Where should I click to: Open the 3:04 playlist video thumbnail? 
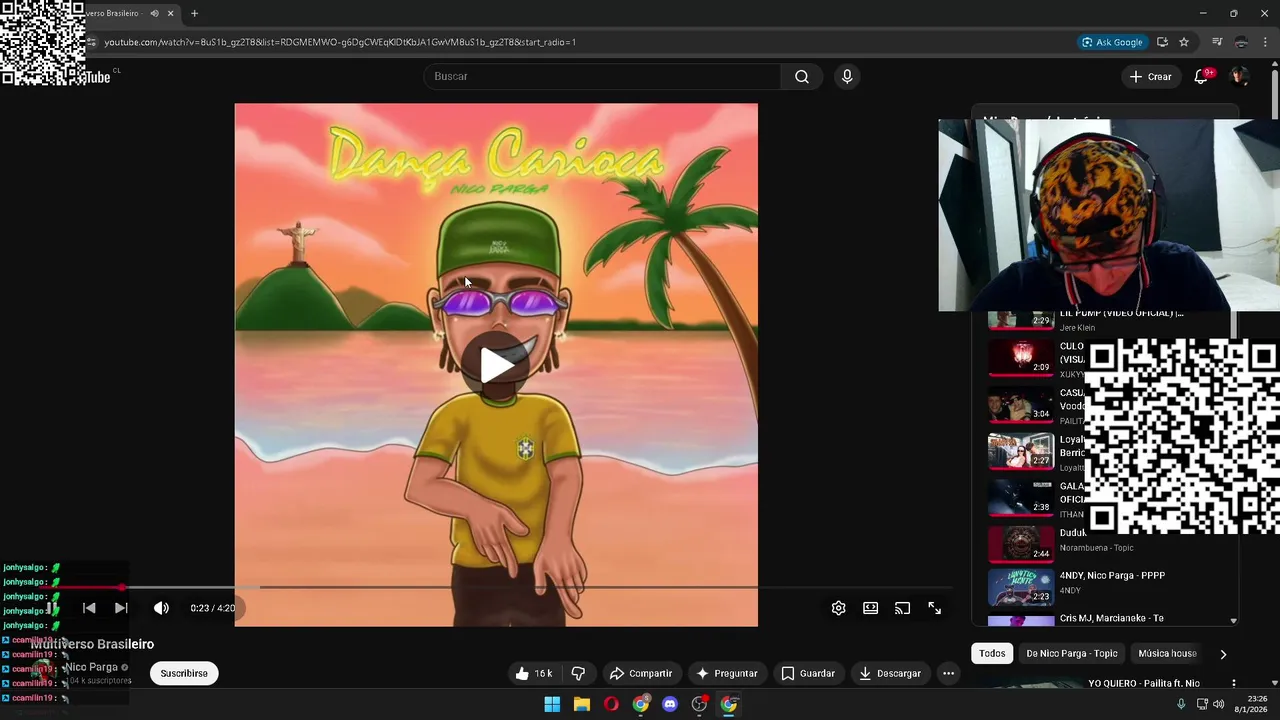pos(1021,405)
